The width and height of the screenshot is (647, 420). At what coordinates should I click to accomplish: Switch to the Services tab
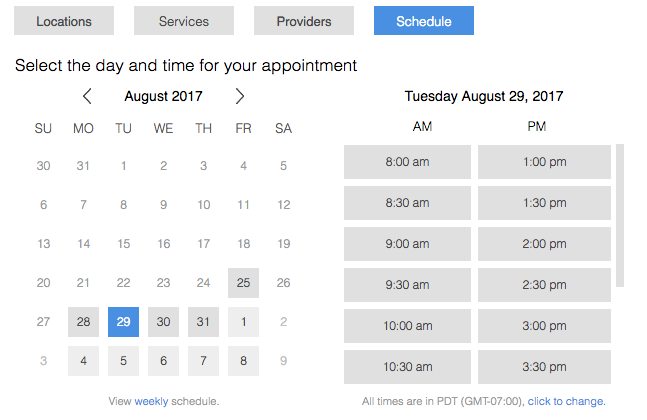(184, 21)
